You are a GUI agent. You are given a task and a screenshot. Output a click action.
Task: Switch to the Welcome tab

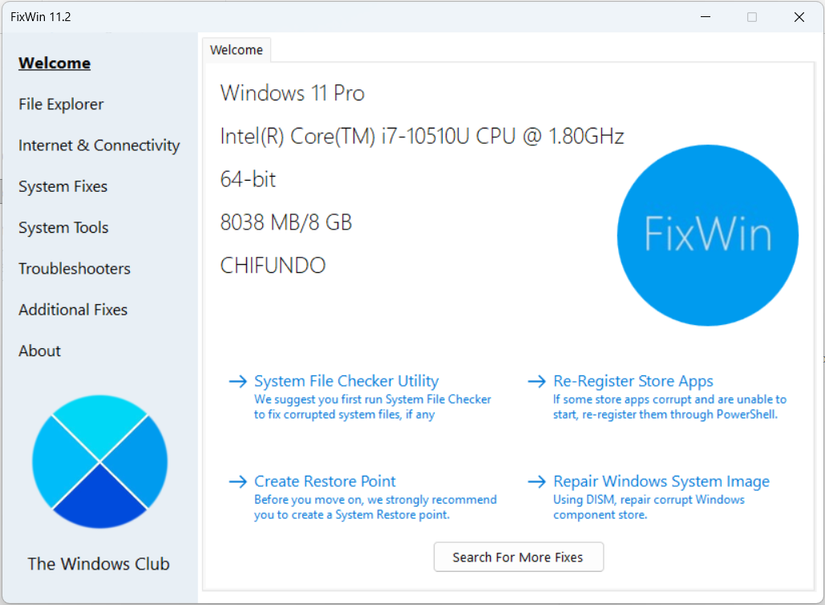(x=236, y=49)
